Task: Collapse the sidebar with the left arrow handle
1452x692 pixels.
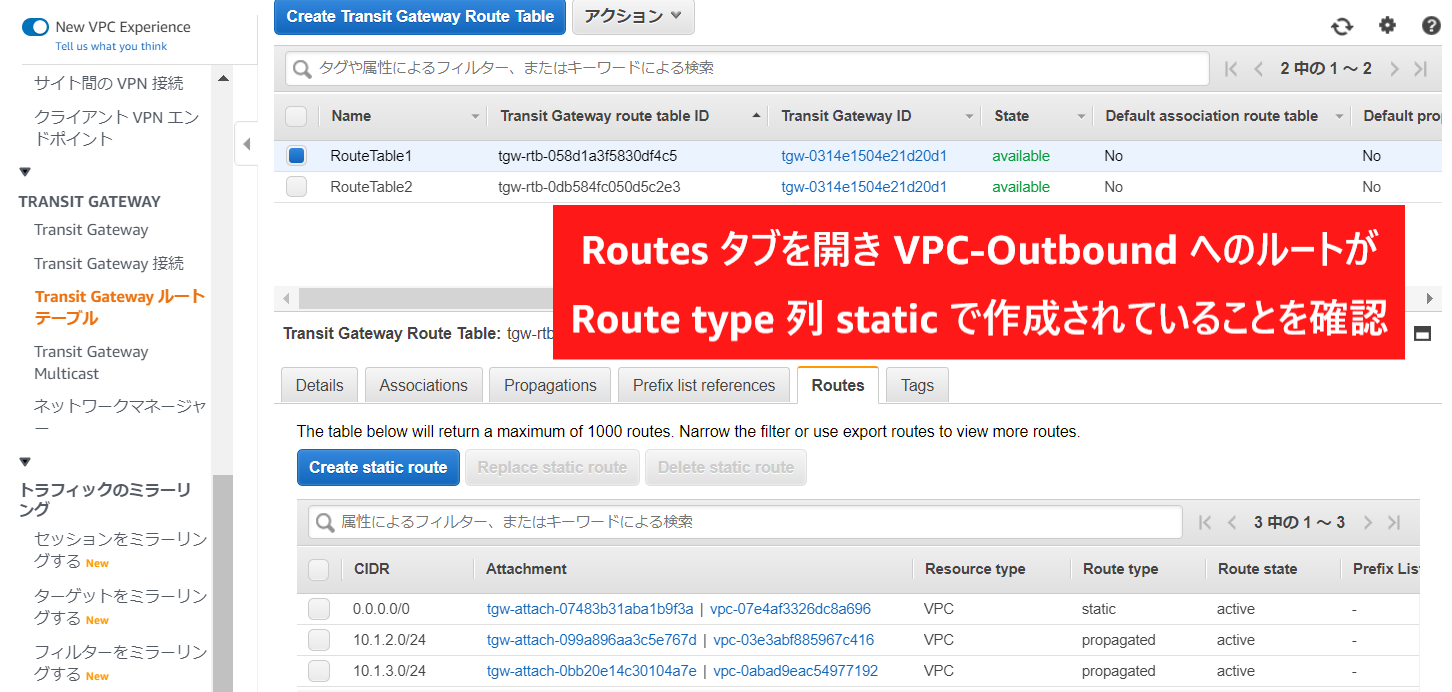Action: 246,144
